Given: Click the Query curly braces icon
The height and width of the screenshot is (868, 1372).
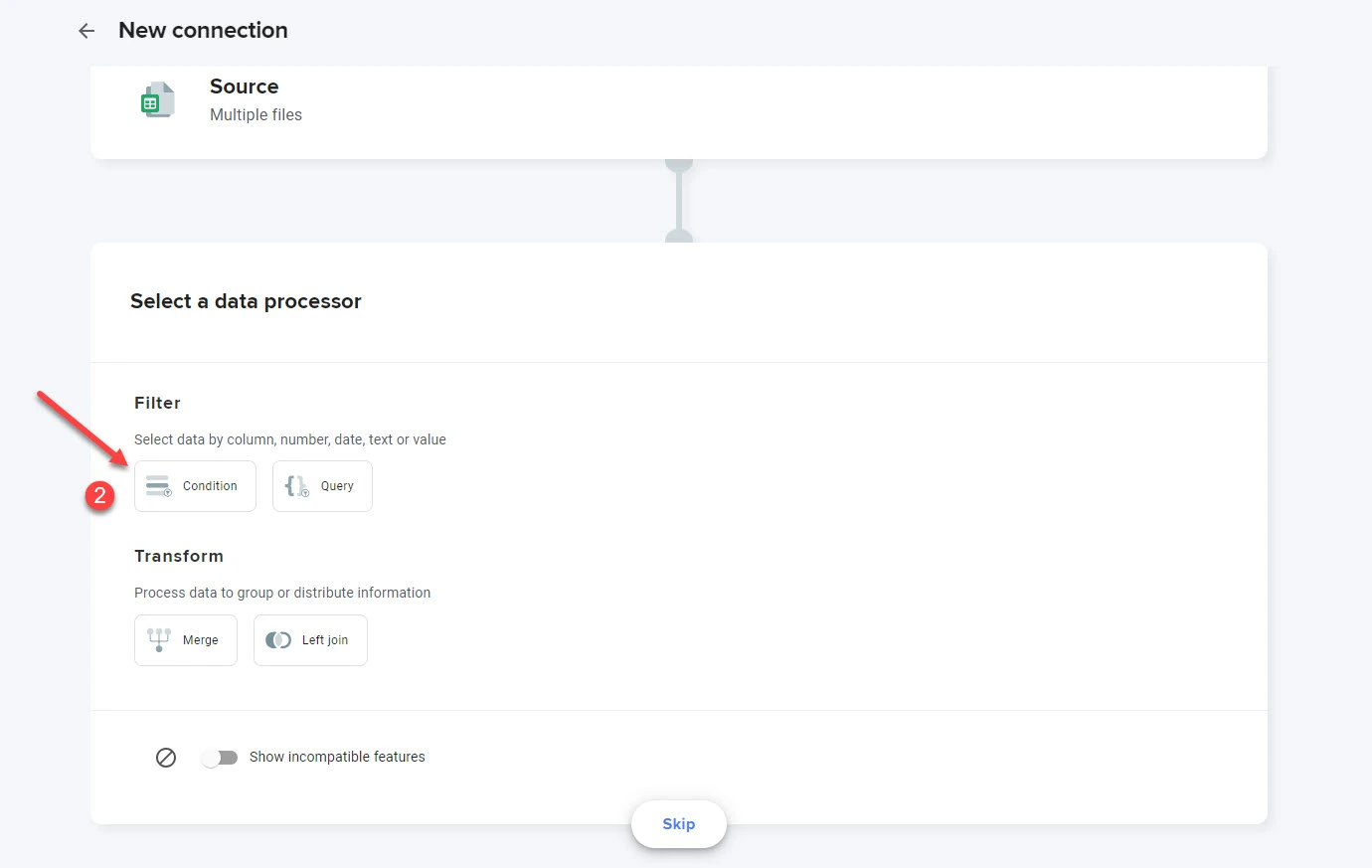Looking at the screenshot, I should click(x=296, y=486).
